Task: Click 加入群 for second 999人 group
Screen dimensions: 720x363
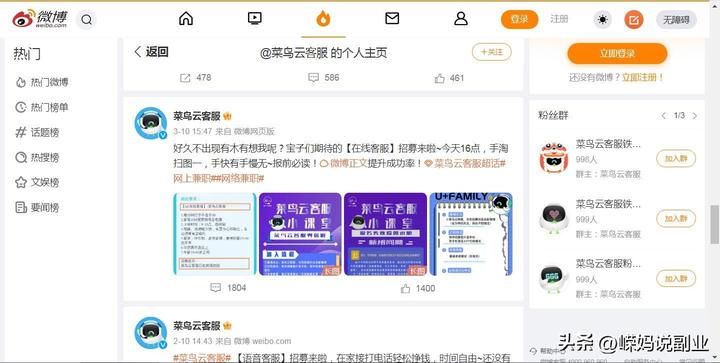Action: 676,218
